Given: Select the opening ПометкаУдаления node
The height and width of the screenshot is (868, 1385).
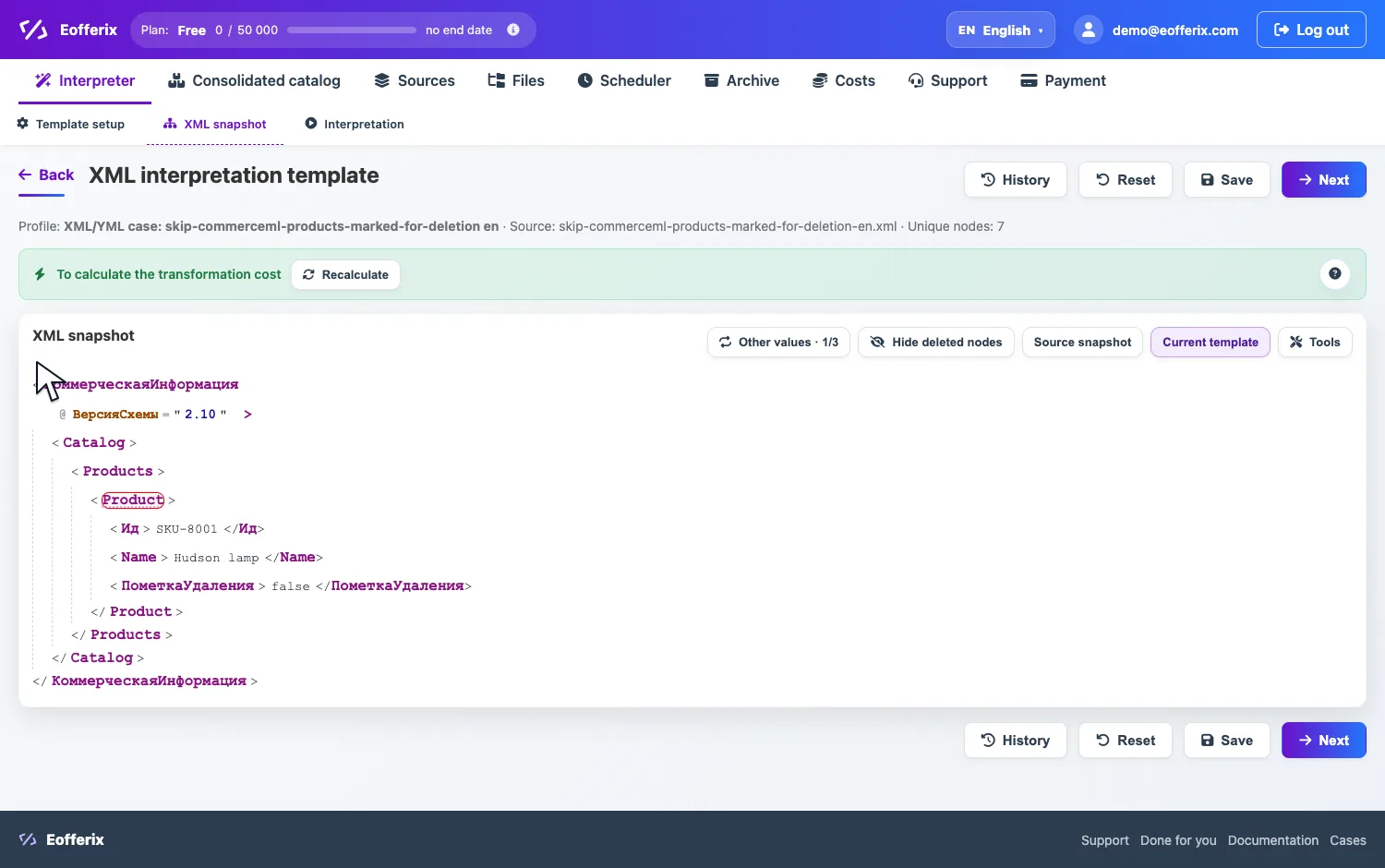Looking at the screenshot, I should click(x=187, y=585).
